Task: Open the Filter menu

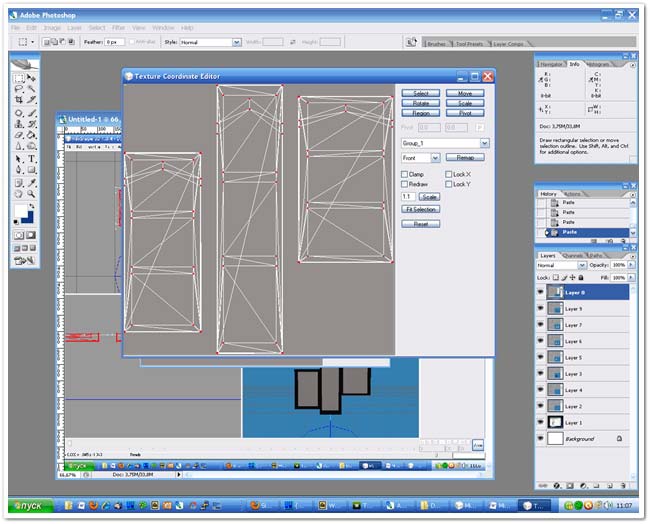Action: coord(119,28)
